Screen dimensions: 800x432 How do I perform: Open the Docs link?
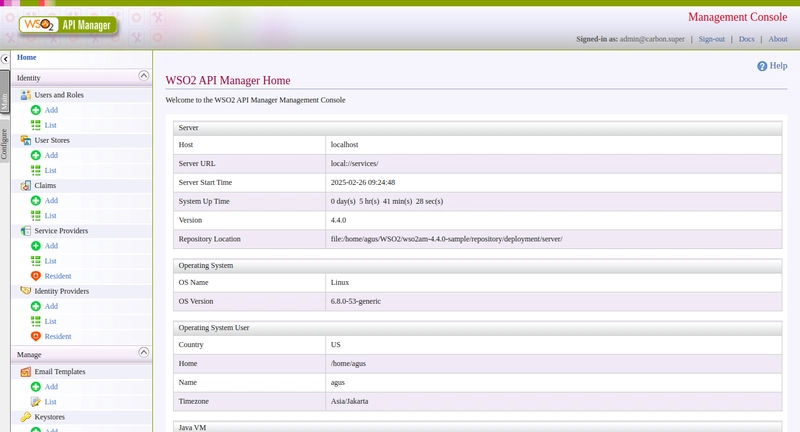(x=746, y=39)
